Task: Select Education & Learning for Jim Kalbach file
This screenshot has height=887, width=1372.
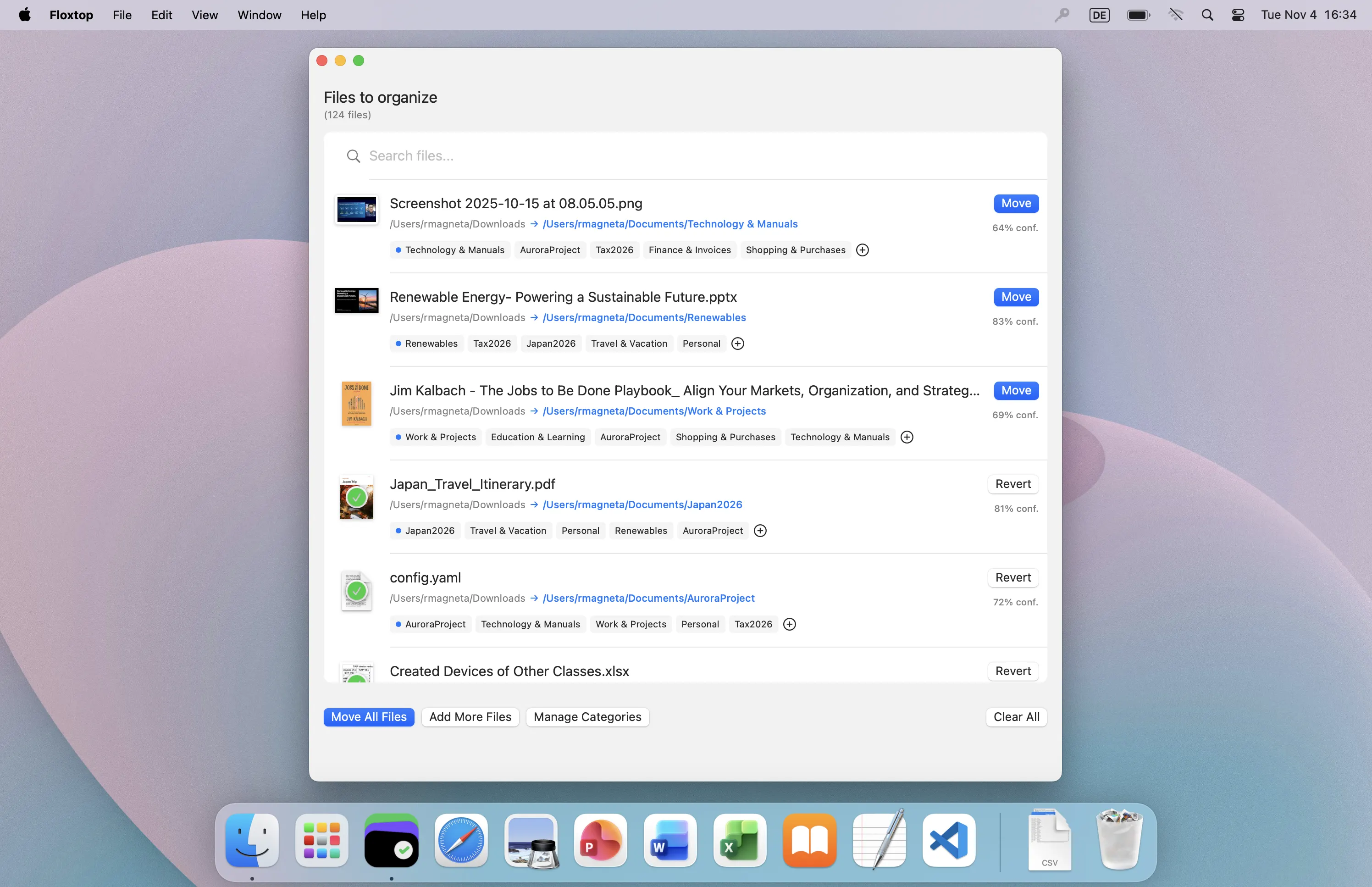Action: point(537,437)
